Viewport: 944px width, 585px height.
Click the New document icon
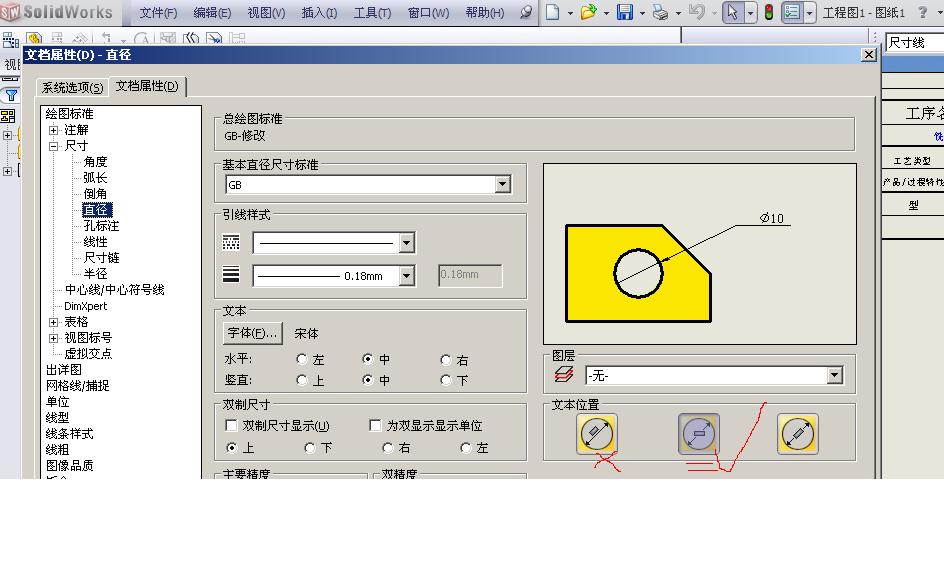point(552,11)
